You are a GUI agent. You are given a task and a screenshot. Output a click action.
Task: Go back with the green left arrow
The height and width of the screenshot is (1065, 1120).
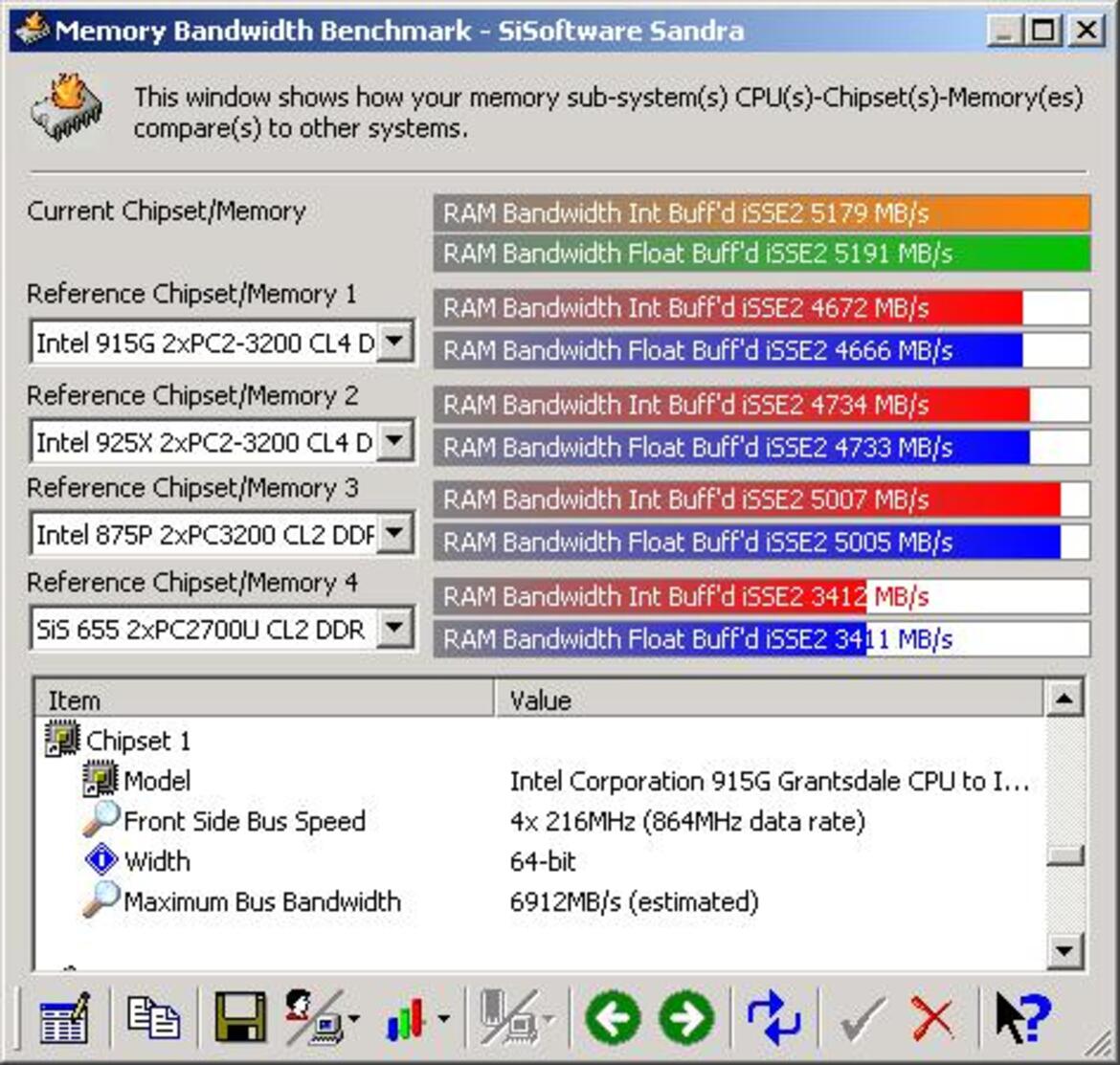coord(613,1018)
